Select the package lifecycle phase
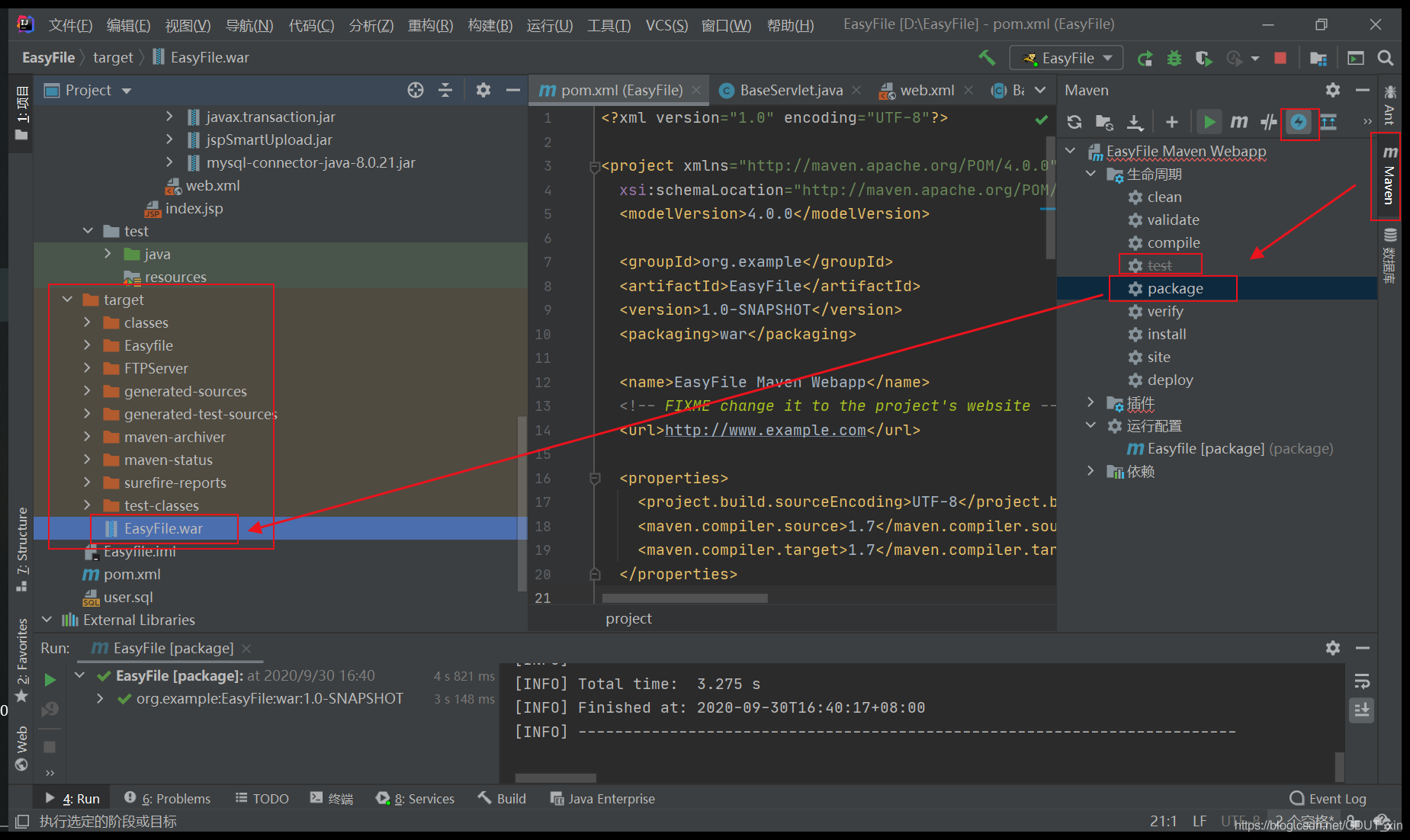This screenshot has height=840, width=1410. pos(1174,288)
